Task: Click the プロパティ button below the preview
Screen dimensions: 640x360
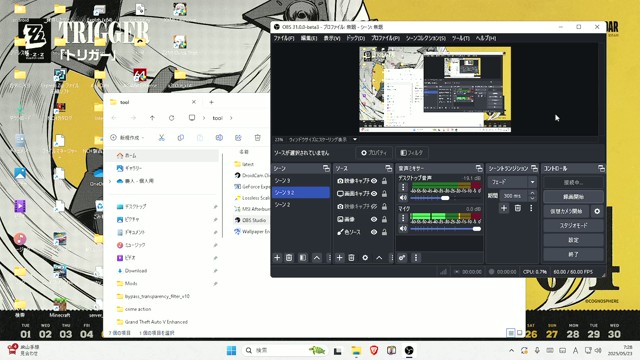Action: 374,153
